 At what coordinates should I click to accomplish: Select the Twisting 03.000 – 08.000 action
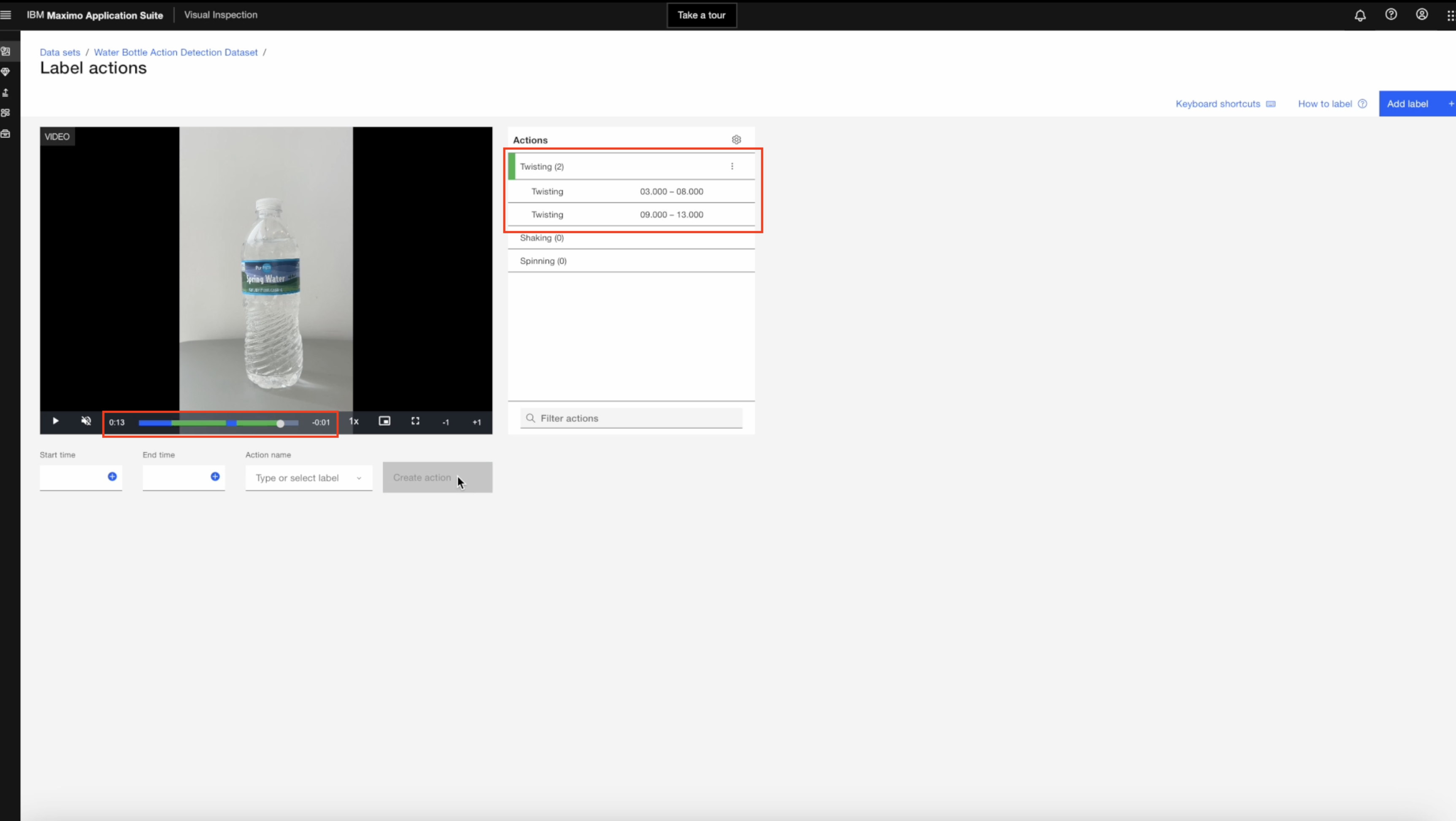[x=631, y=192]
